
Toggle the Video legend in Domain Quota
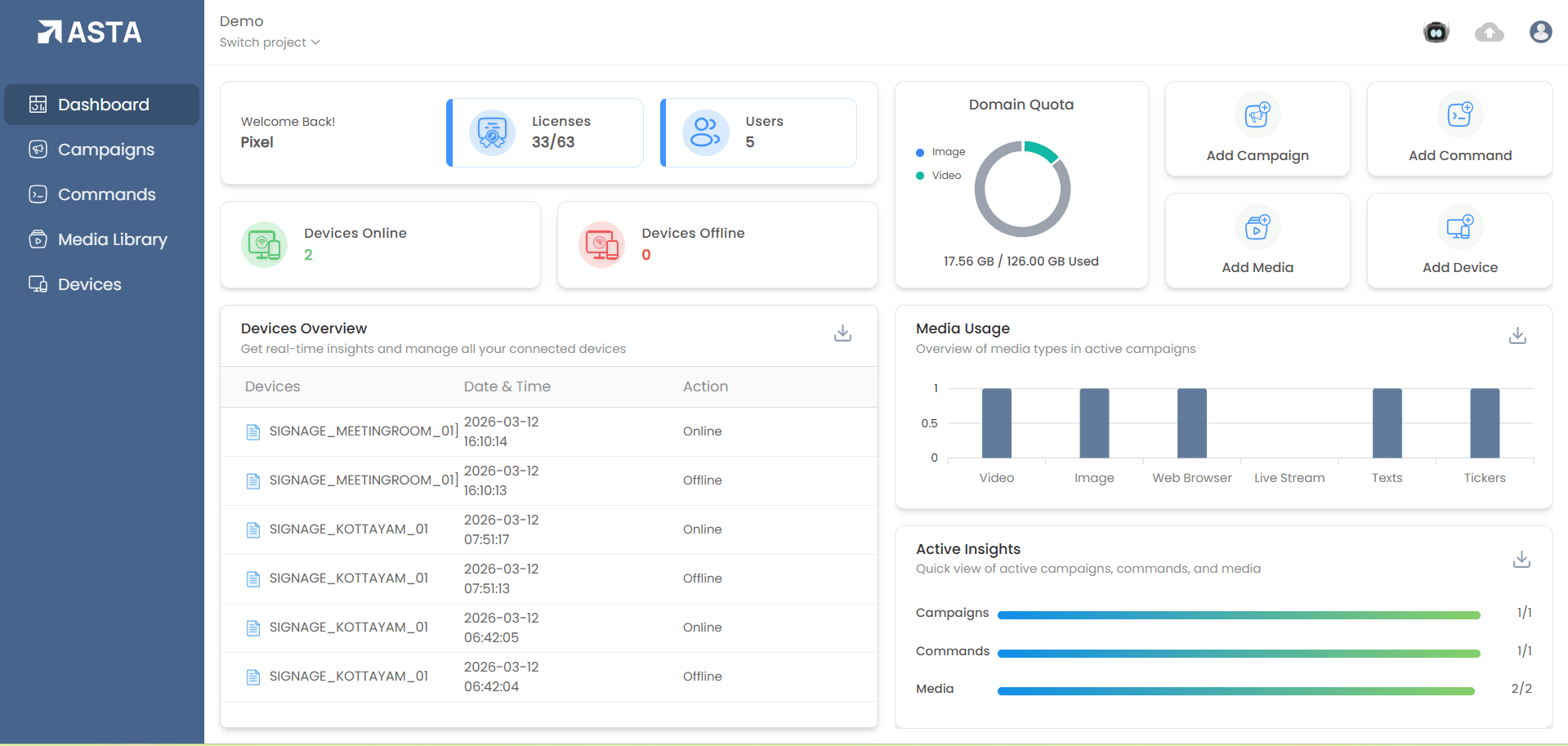click(939, 176)
